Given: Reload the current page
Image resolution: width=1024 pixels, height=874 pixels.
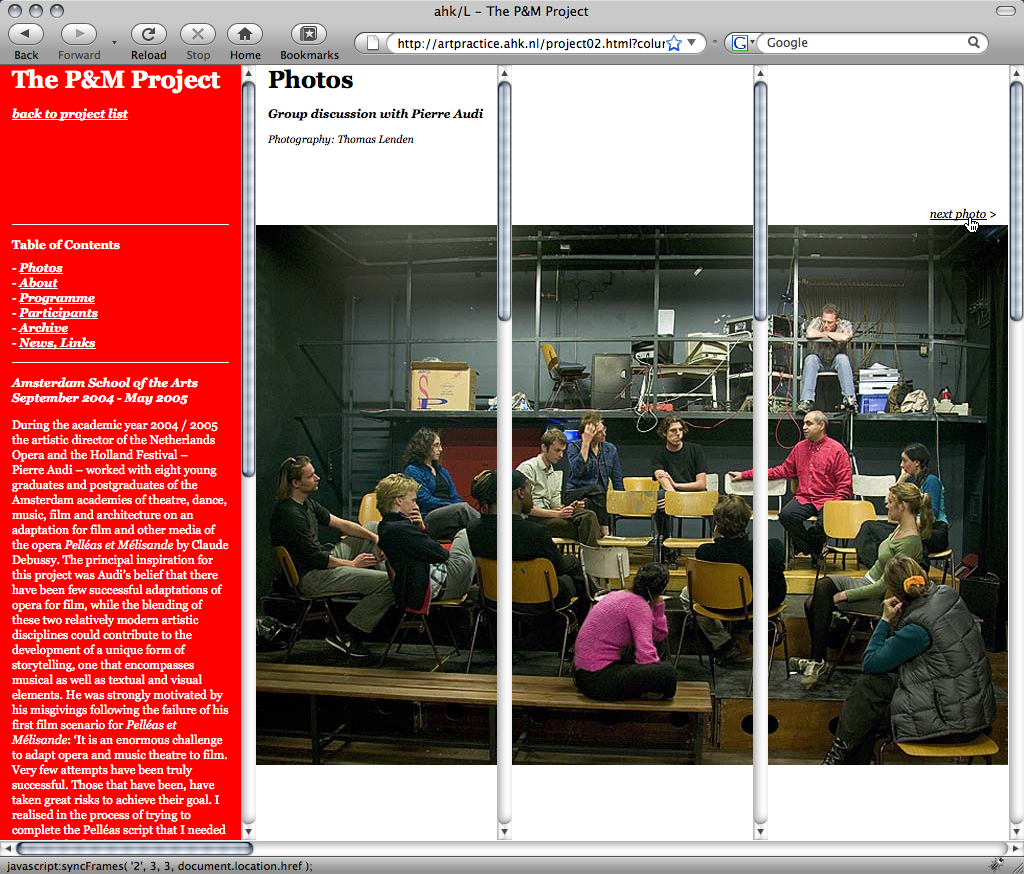Looking at the screenshot, I should click(149, 34).
